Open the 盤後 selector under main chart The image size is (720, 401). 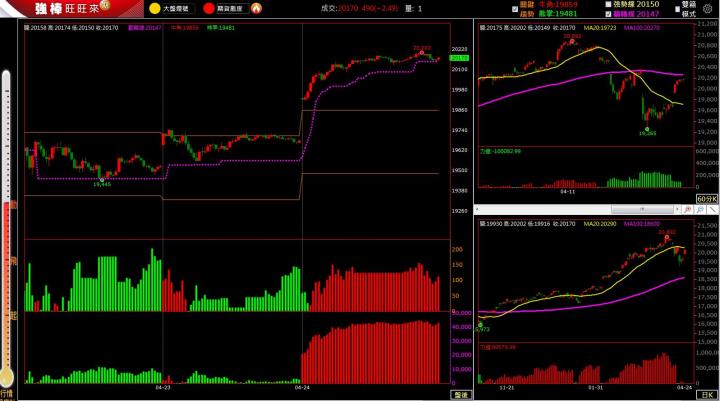pos(458,394)
